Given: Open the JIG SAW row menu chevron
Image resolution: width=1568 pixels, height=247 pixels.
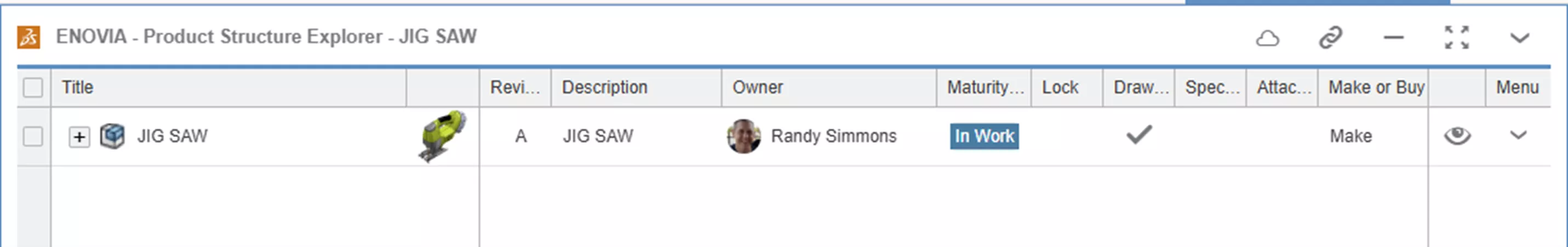Looking at the screenshot, I should (x=1518, y=136).
